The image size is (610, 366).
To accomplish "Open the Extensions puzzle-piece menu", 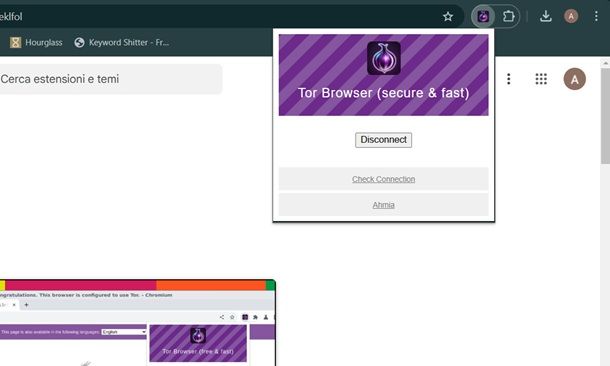I will (x=508, y=16).
